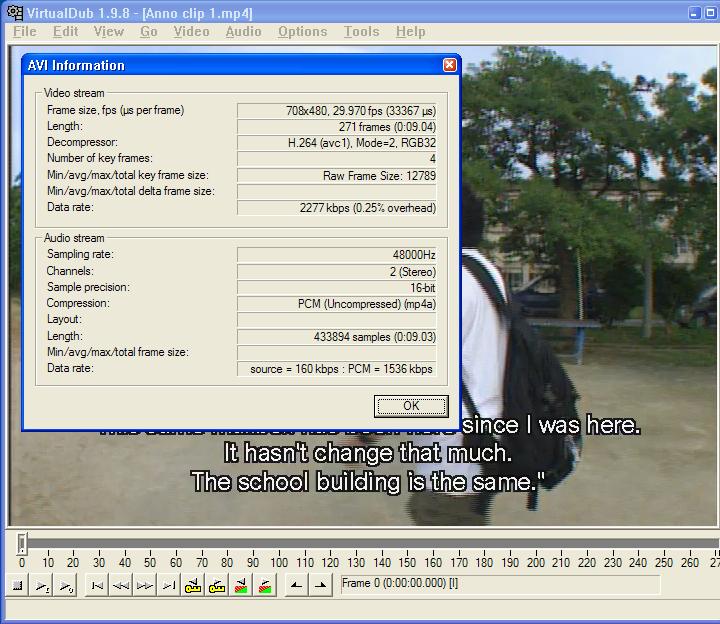
Task: Step forward one frame
Action: pyautogui.click(x=145, y=585)
